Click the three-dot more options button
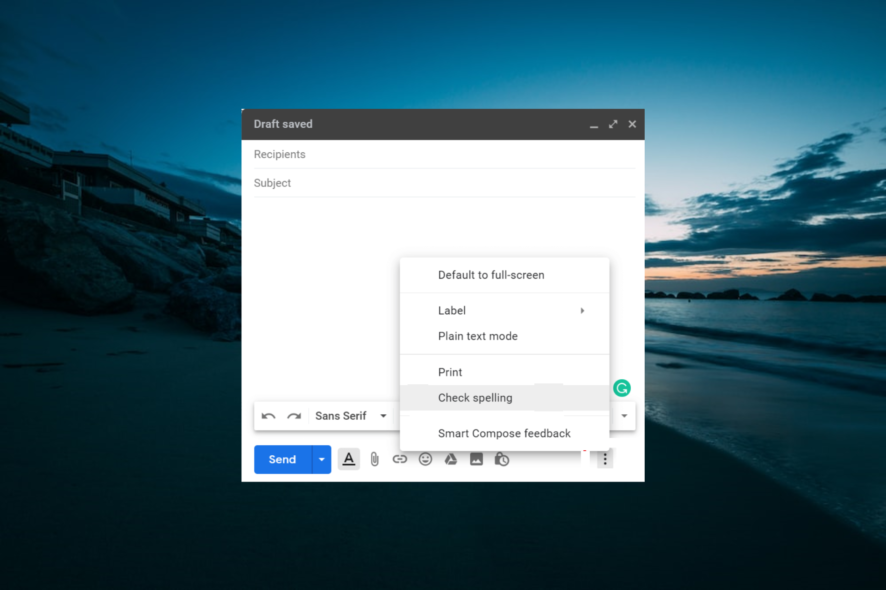Viewport: 886px width, 590px height. point(605,459)
